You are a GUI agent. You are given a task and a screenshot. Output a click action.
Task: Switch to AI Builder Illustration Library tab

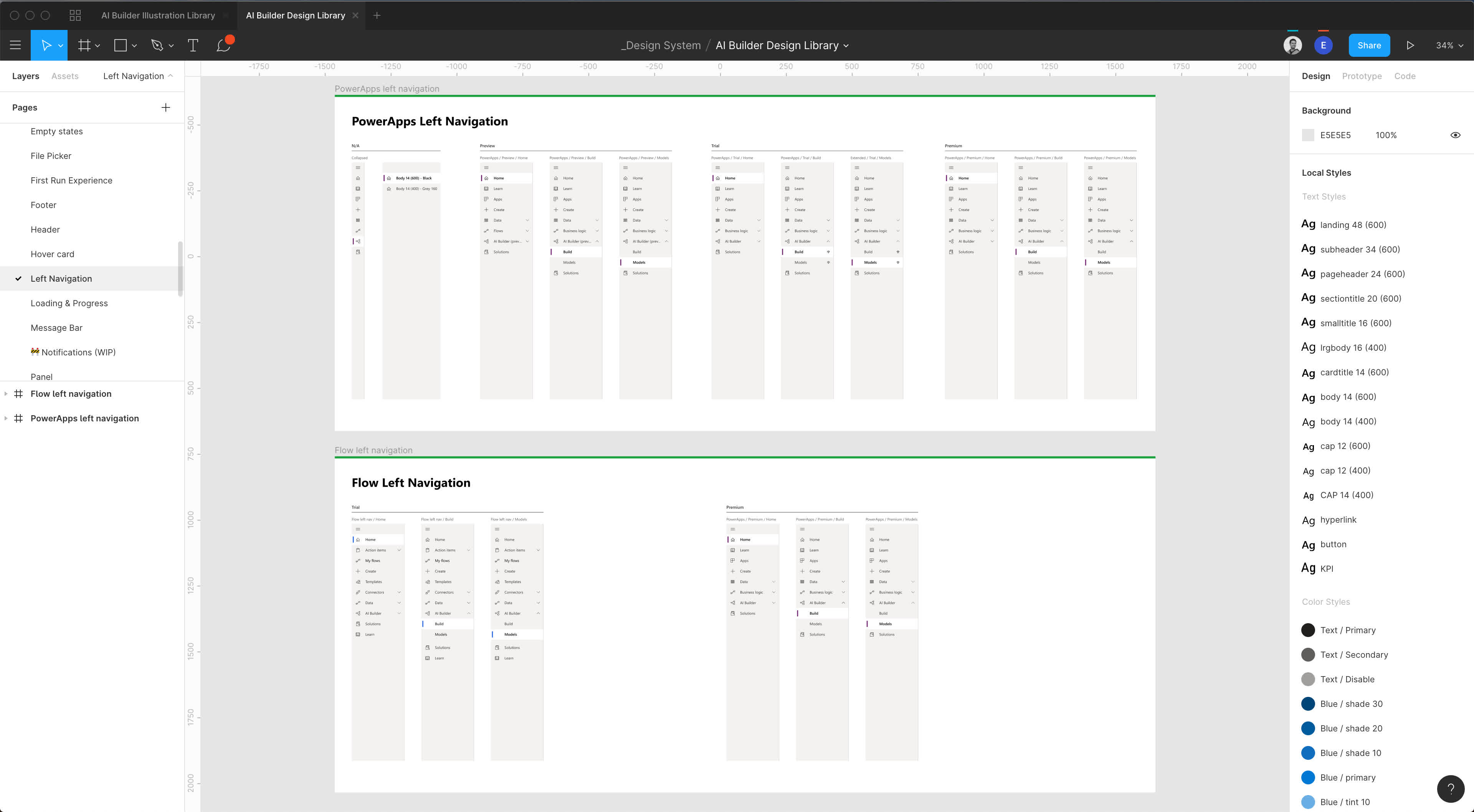(158, 15)
